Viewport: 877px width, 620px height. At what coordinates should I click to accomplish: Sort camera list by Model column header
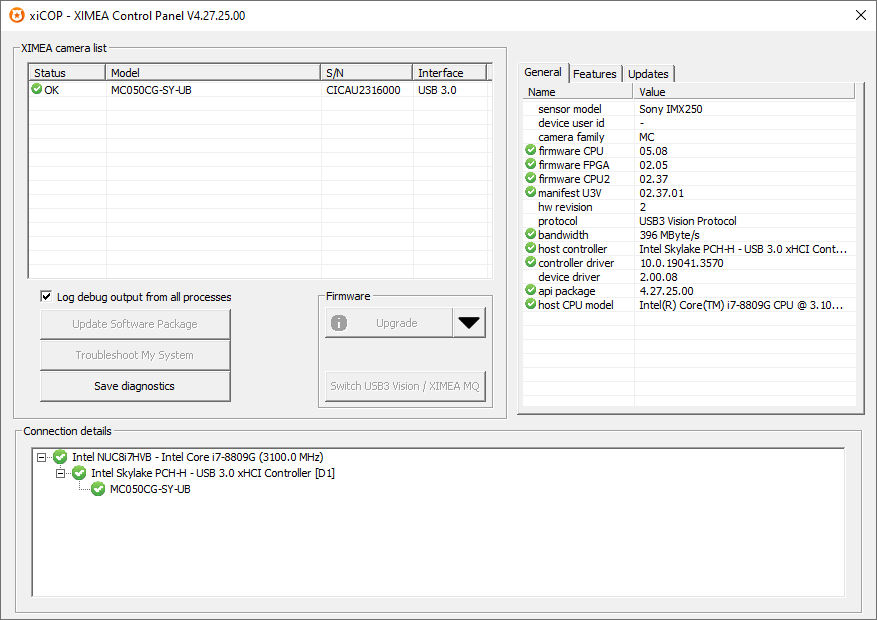(x=213, y=73)
